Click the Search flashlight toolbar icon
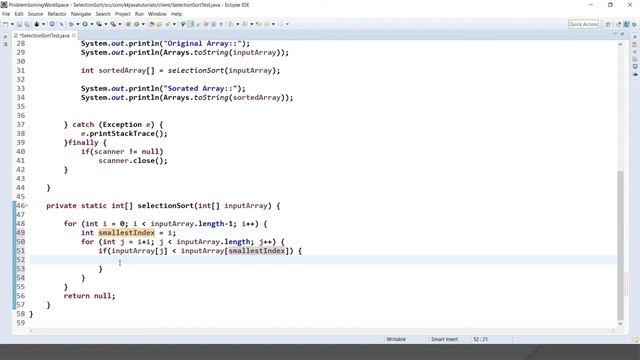Screen dimensions: 640x360 pyautogui.click(x=167, y=24)
